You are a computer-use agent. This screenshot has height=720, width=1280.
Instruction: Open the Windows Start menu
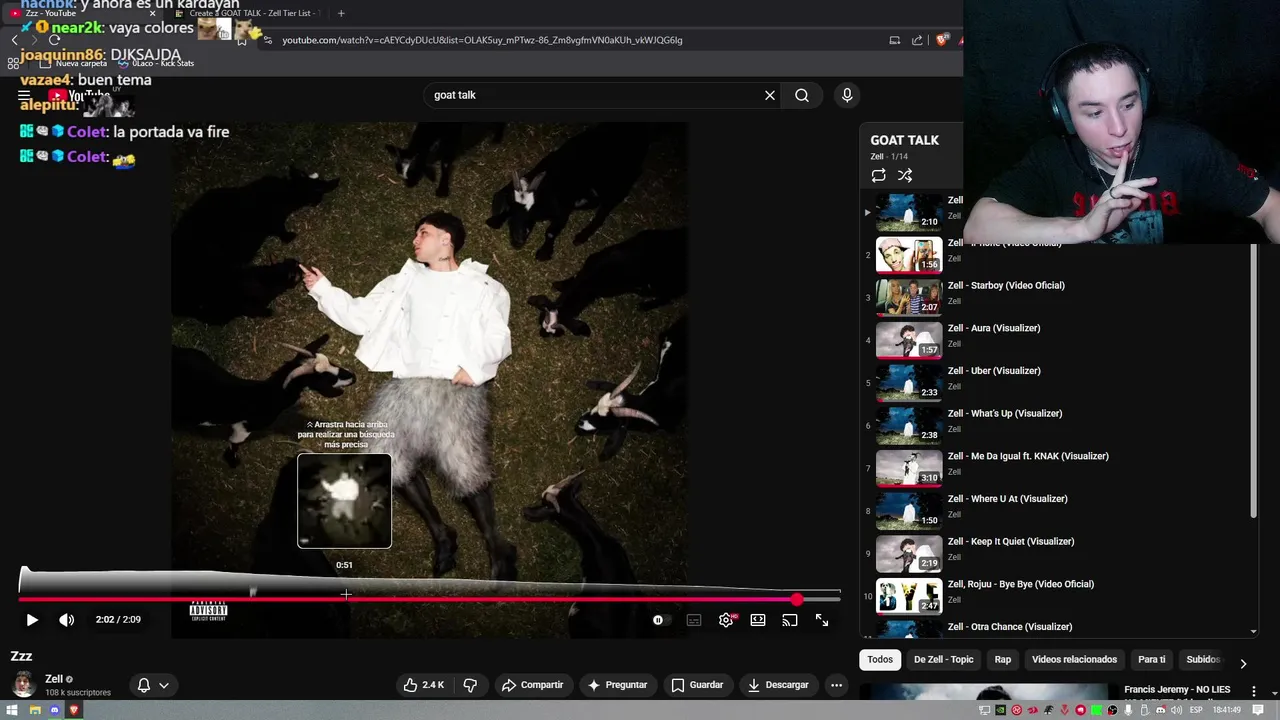point(14,710)
